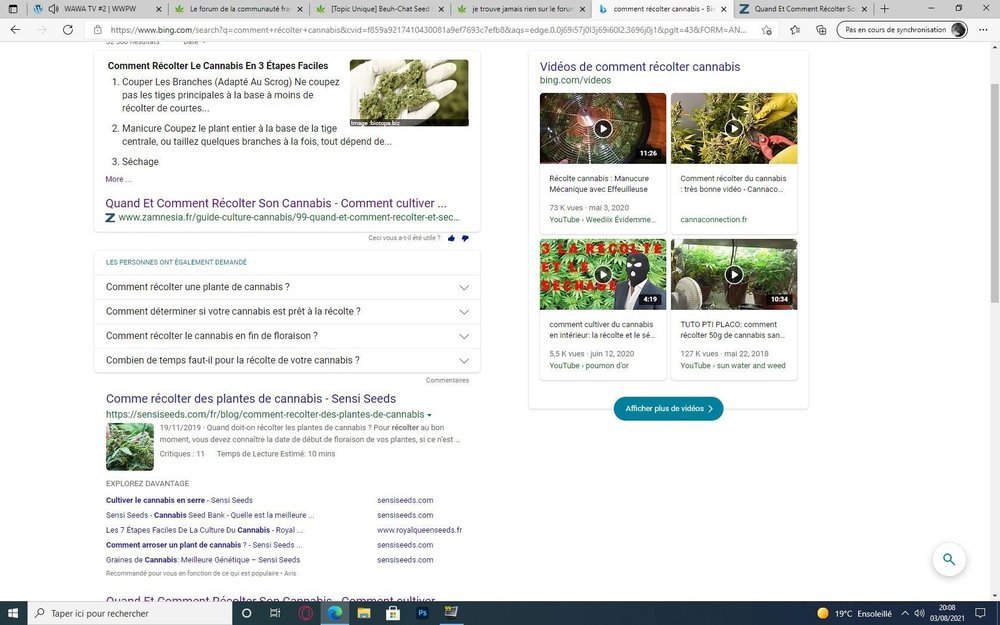Open Edge settings and more menu
This screenshot has height=625, width=1000.
pyautogui.click(x=983, y=30)
